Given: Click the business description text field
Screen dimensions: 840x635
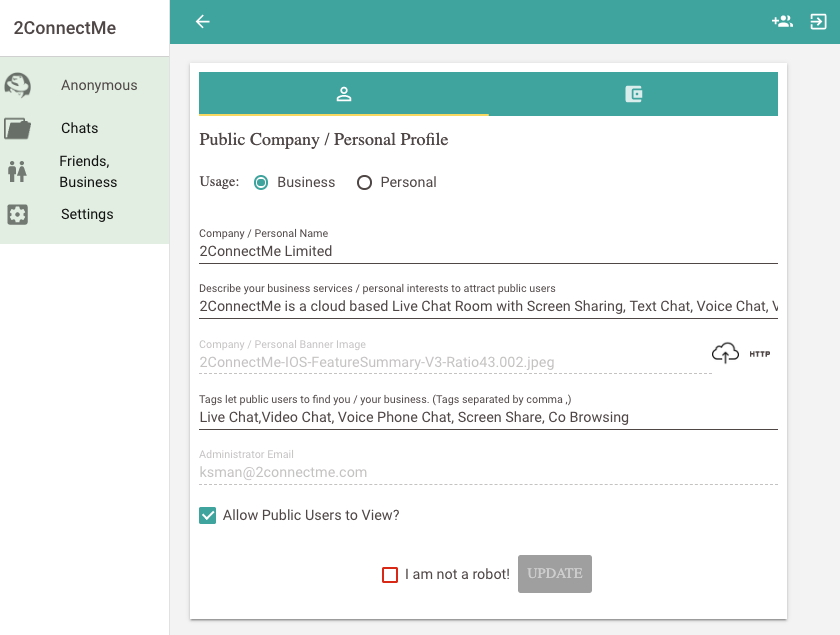Looking at the screenshot, I should click(489, 307).
